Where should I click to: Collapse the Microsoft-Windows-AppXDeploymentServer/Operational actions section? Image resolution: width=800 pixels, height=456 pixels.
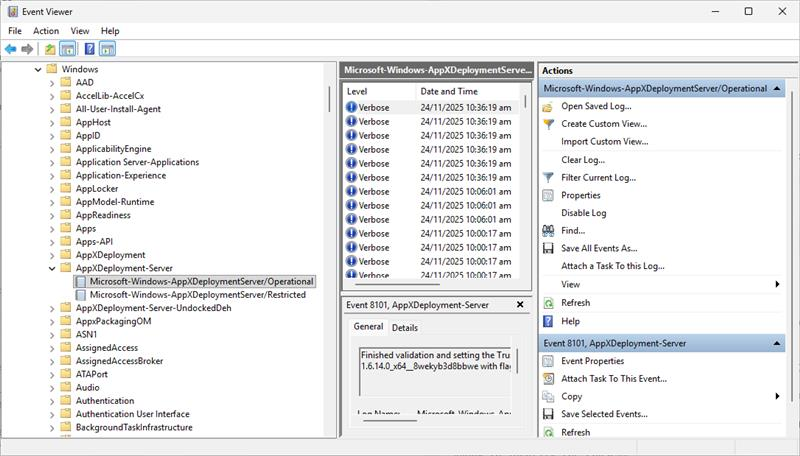777,89
